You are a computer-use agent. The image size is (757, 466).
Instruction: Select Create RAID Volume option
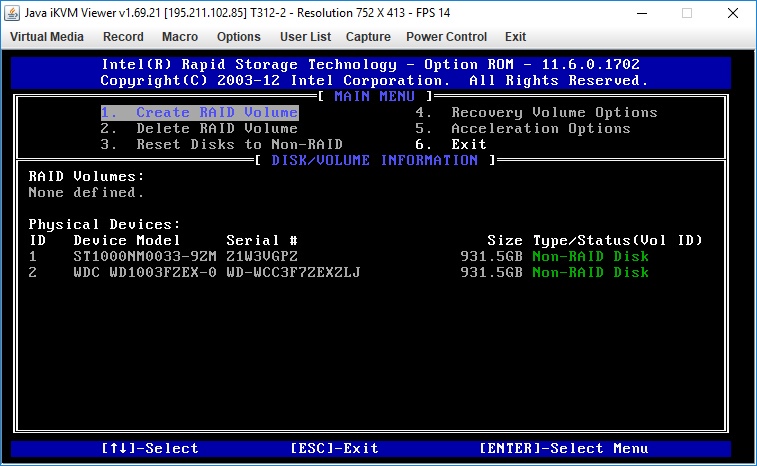click(199, 113)
